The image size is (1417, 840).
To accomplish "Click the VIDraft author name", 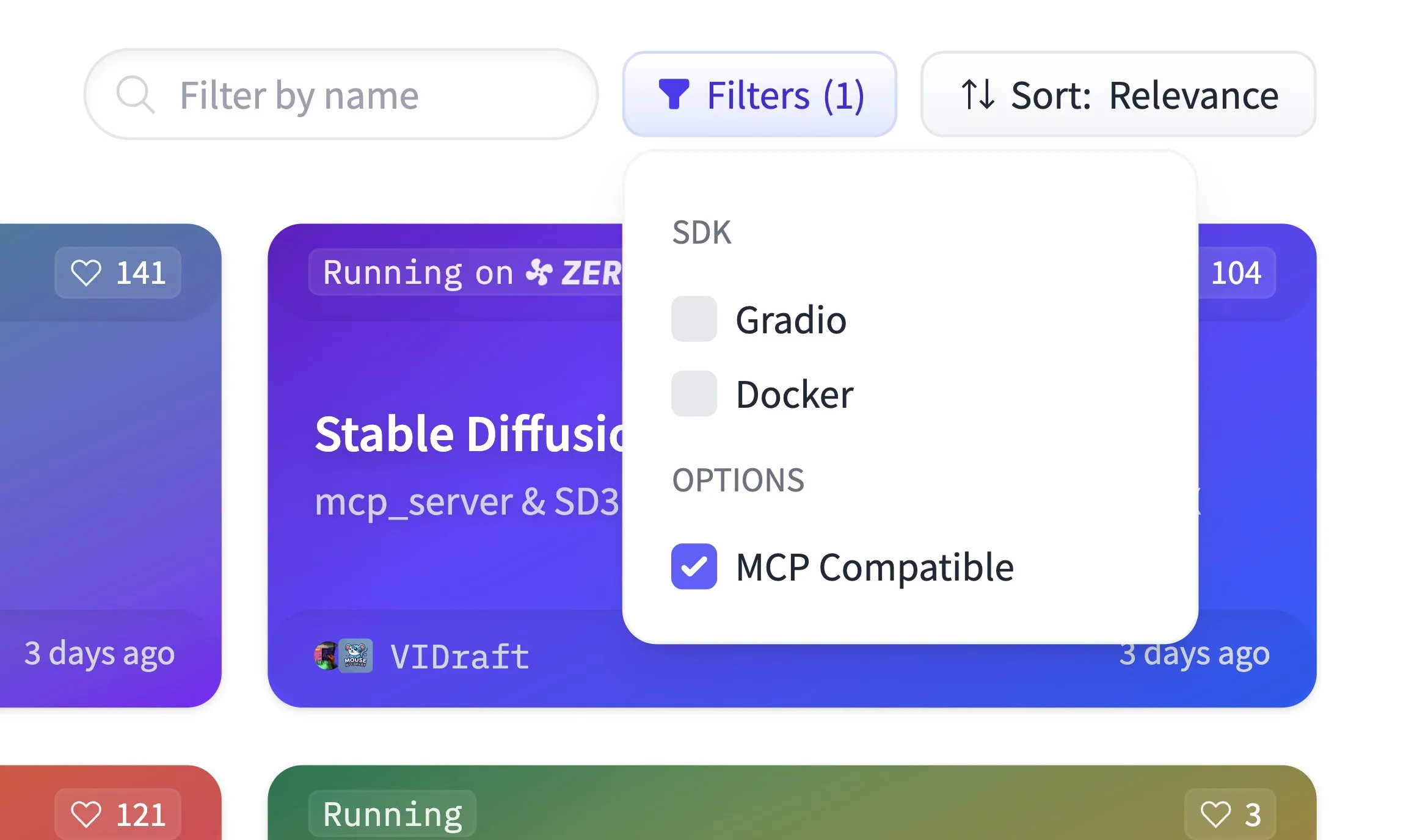I will click(459, 657).
